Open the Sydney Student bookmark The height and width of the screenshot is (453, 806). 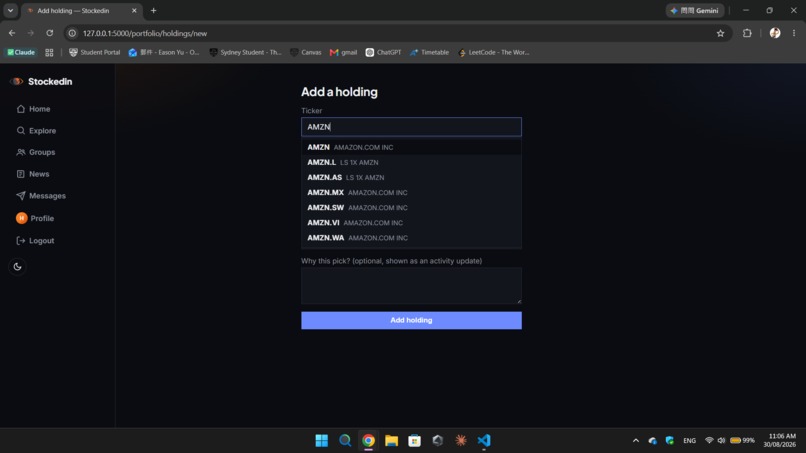click(245, 52)
